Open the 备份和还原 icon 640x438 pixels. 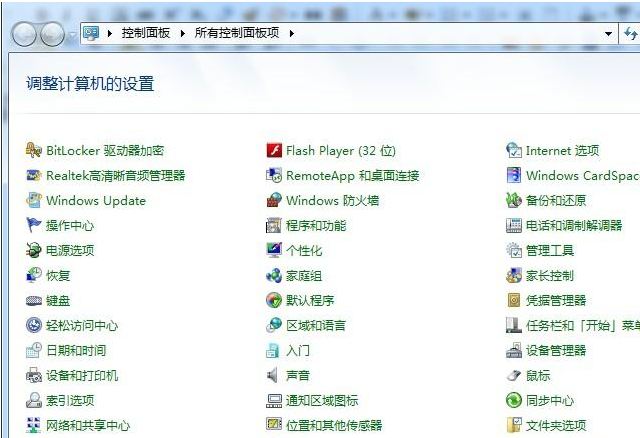point(514,200)
